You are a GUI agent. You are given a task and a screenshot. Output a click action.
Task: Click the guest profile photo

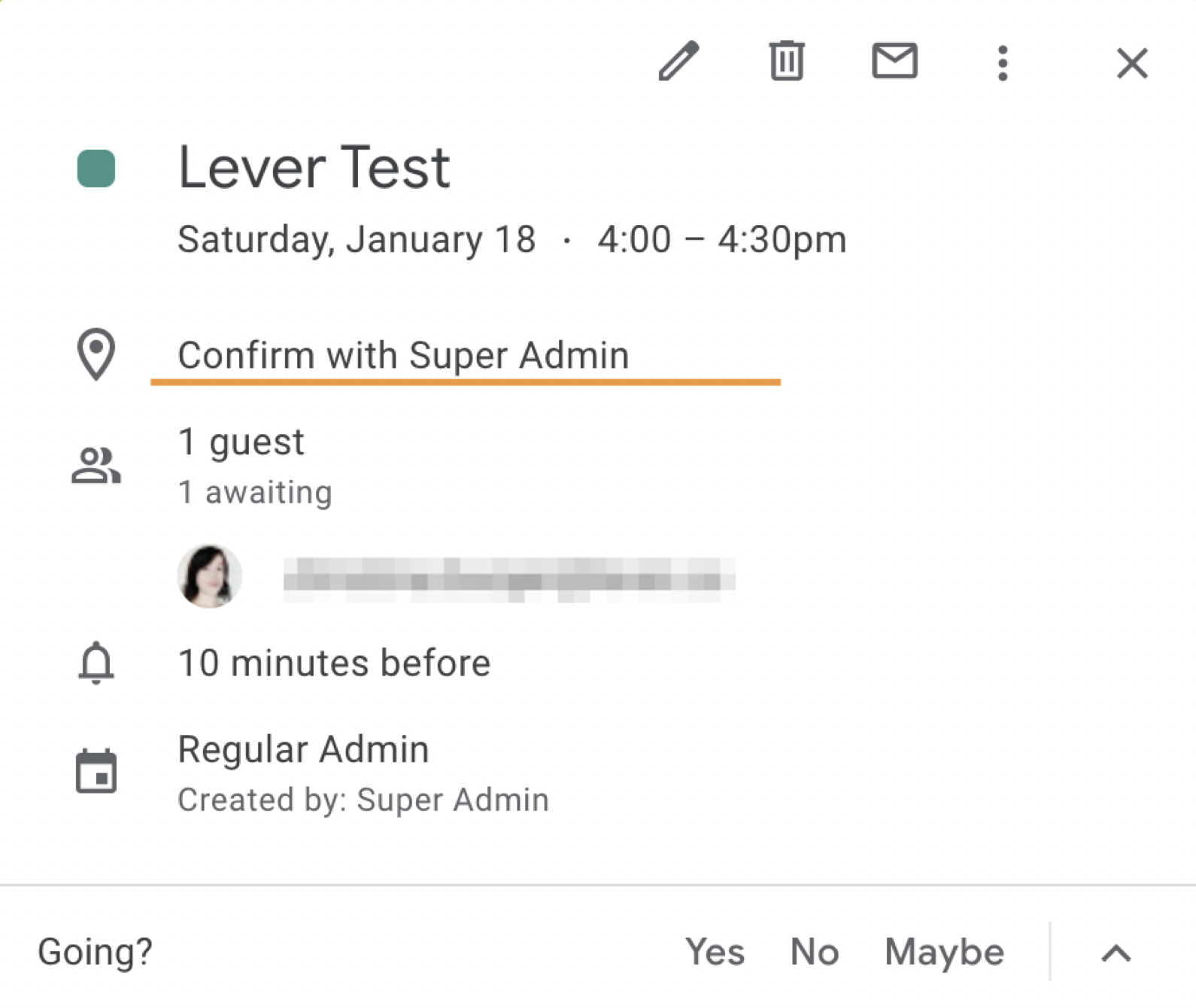click(210, 575)
